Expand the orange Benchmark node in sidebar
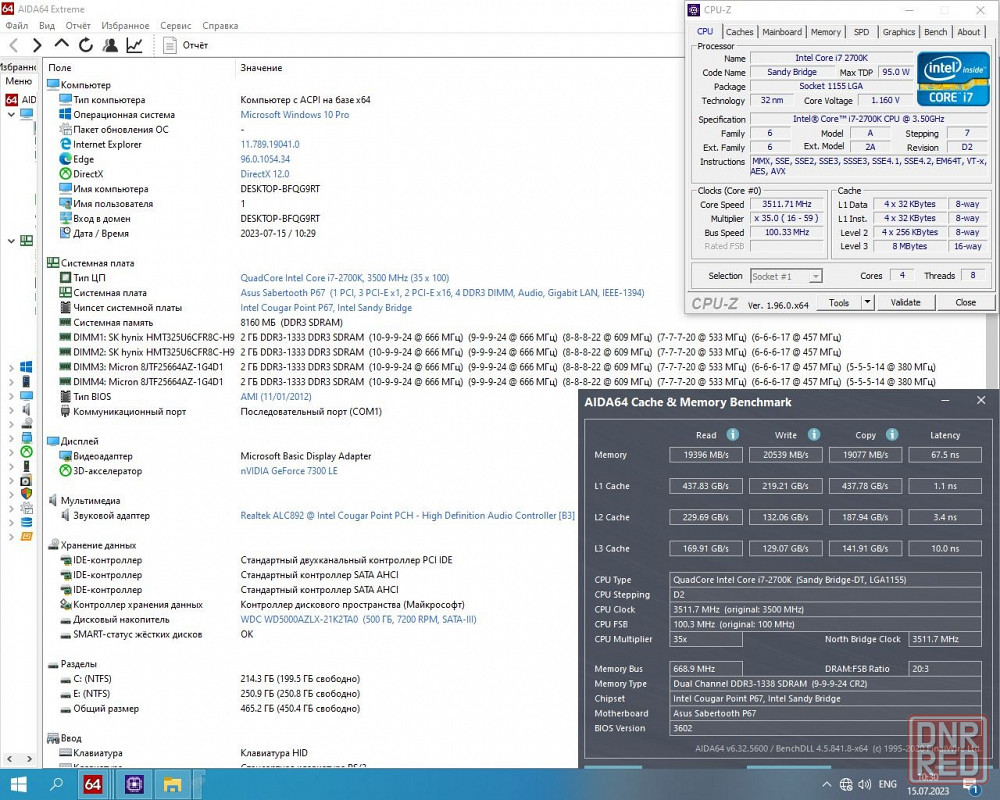 coord(11,537)
